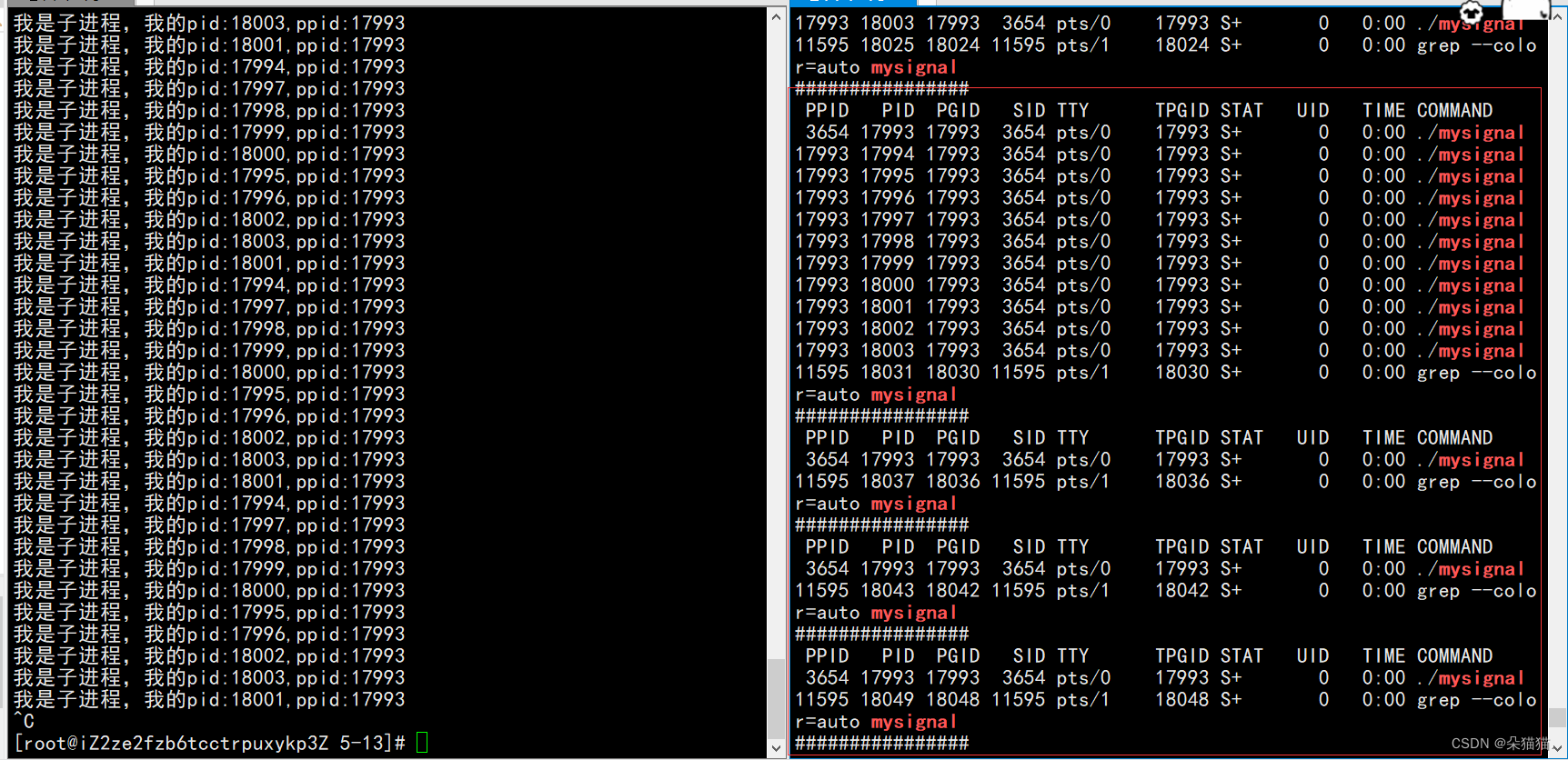
Task: Click PID 17997 in right terminal's process table
Action: point(887,219)
